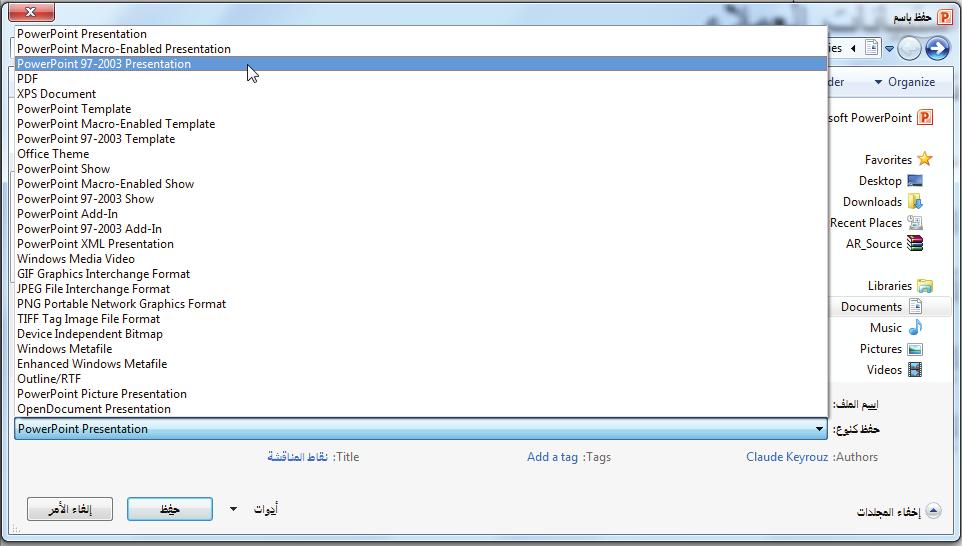Edit the Authors value Claude Keyrouz
Screen dimensions: 962x546
point(787,457)
